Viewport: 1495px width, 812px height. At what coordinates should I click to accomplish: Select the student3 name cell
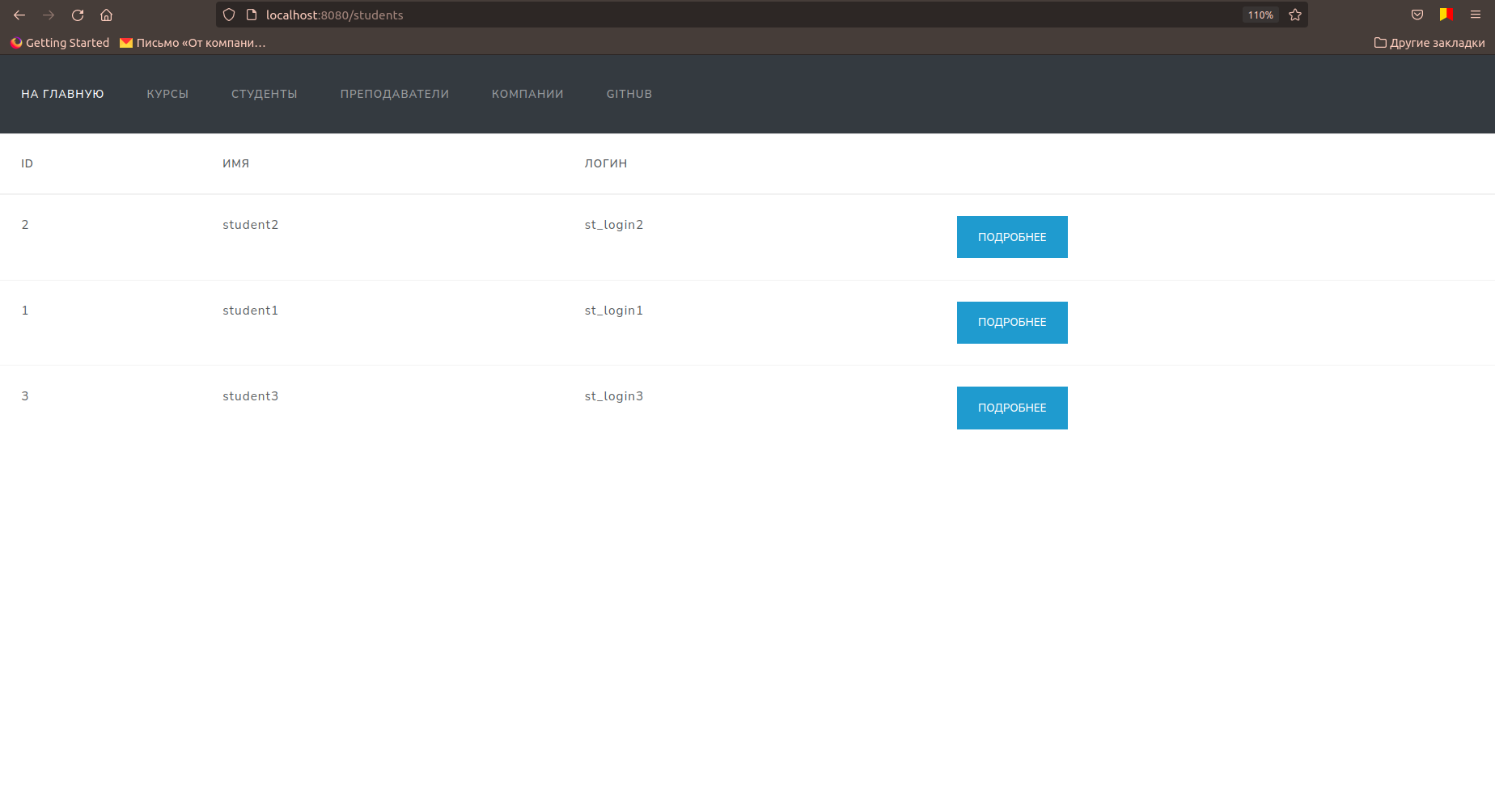[x=251, y=396]
